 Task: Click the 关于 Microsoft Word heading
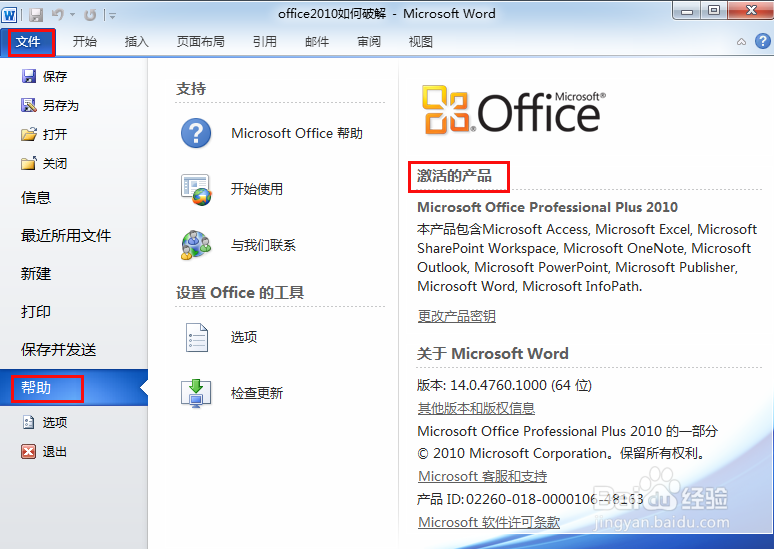tap(493, 353)
